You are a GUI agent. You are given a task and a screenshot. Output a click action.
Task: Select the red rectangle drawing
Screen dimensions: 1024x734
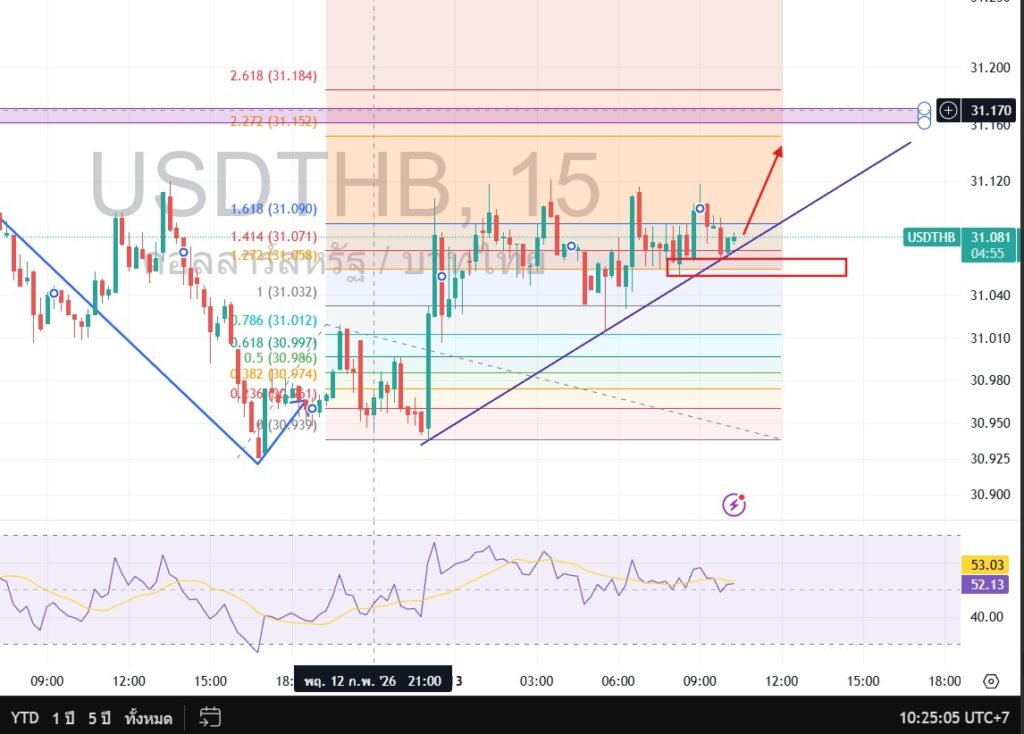[x=756, y=267]
